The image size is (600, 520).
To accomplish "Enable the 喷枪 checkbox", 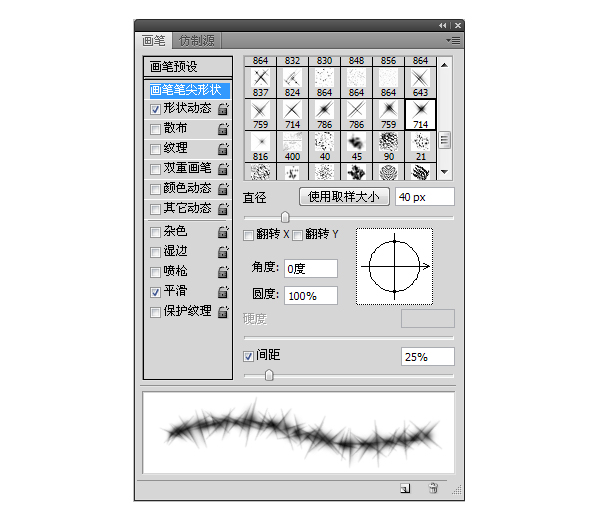I will coord(155,272).
